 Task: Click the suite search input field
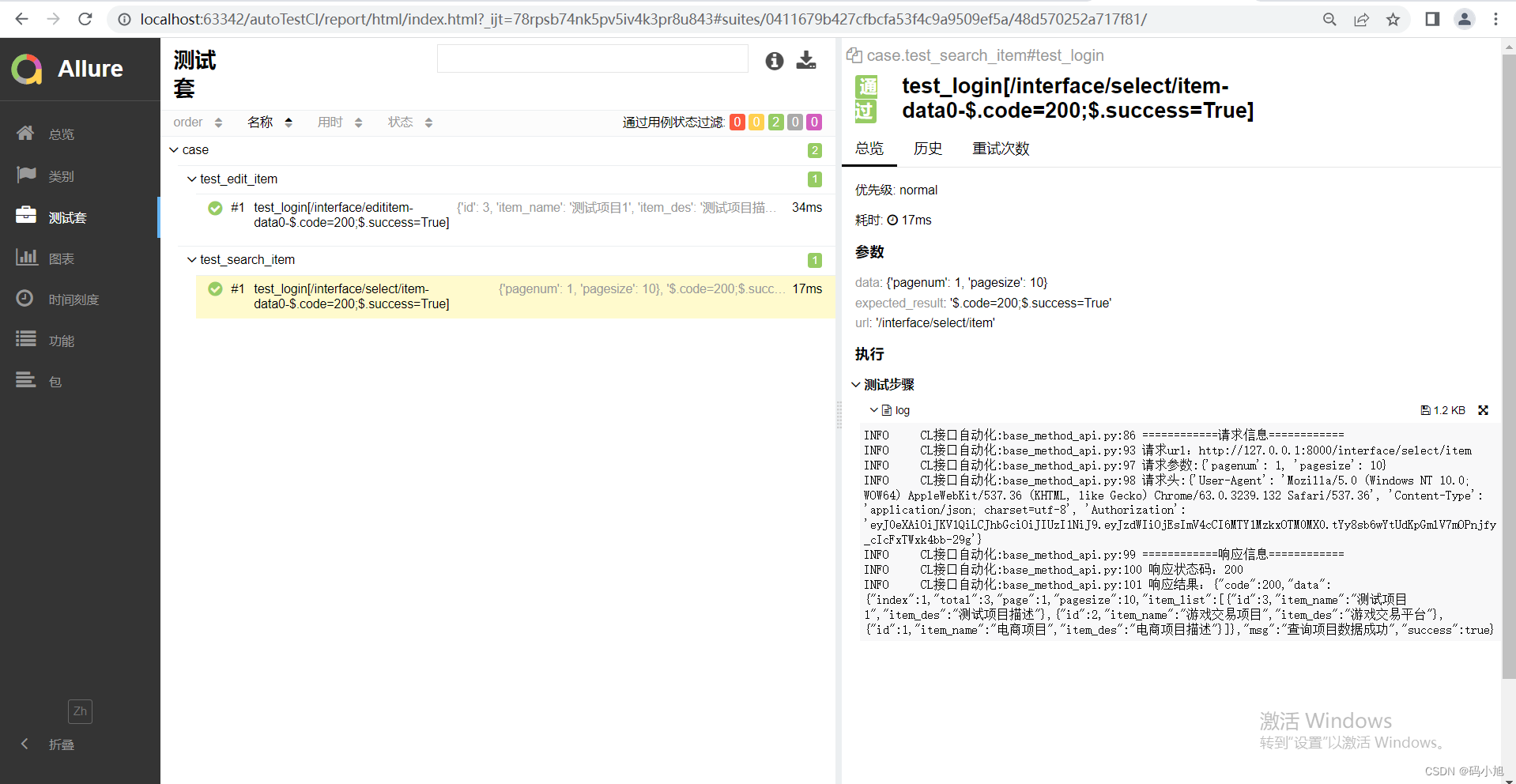click(x=592, y=58)
